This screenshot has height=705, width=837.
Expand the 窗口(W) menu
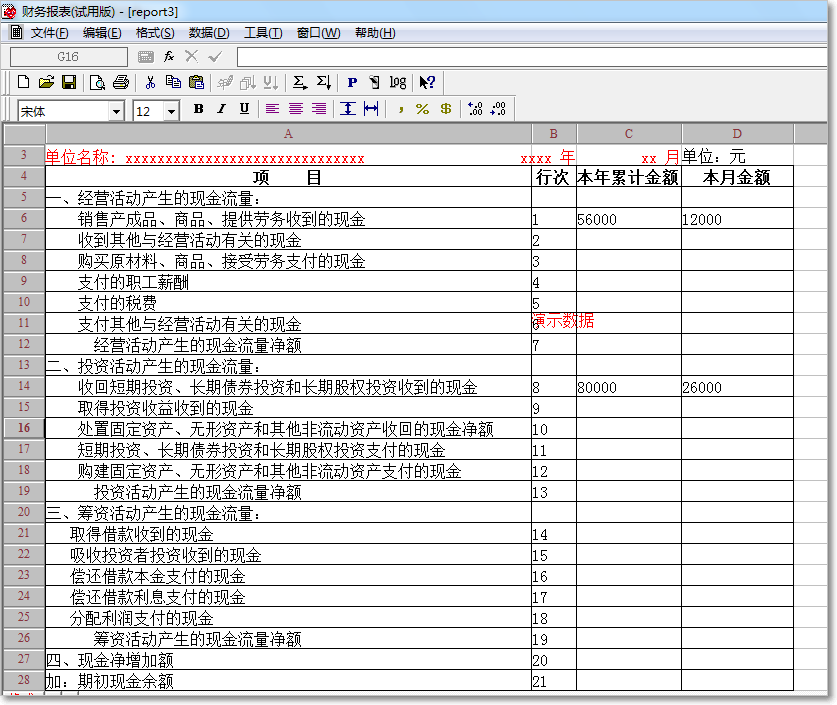coord(316,33)
